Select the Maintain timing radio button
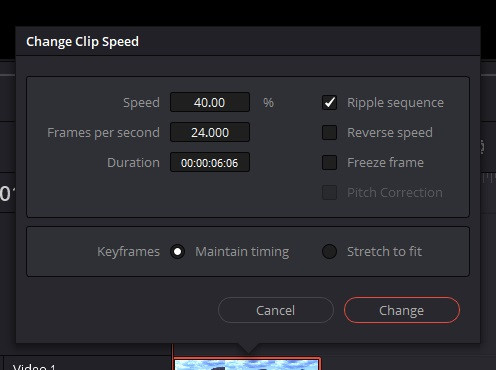496x370 pixels. [x=177, y=251]
